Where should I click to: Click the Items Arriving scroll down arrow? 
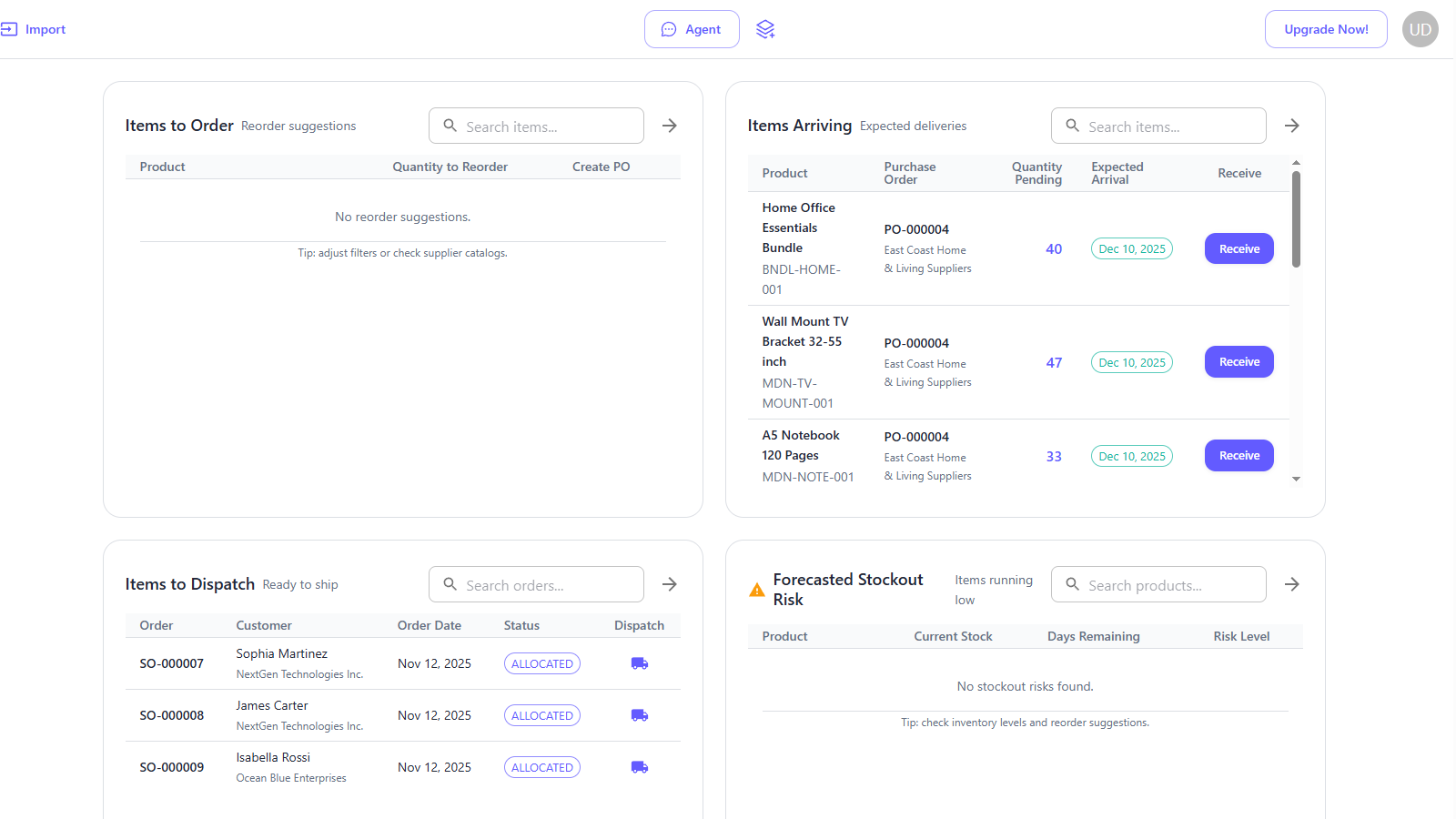[x=1297, y=479]
